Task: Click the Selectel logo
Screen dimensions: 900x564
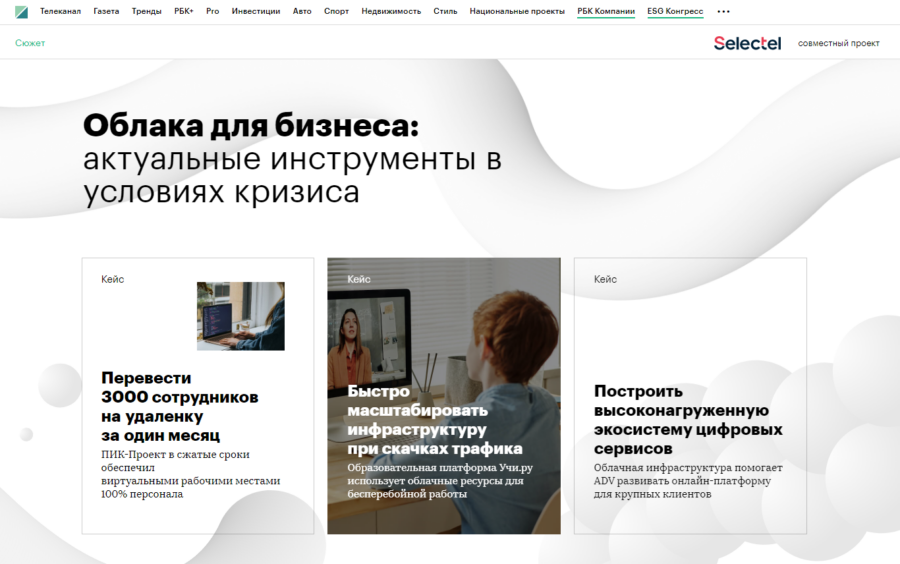Action: click(x=747, y=43)
